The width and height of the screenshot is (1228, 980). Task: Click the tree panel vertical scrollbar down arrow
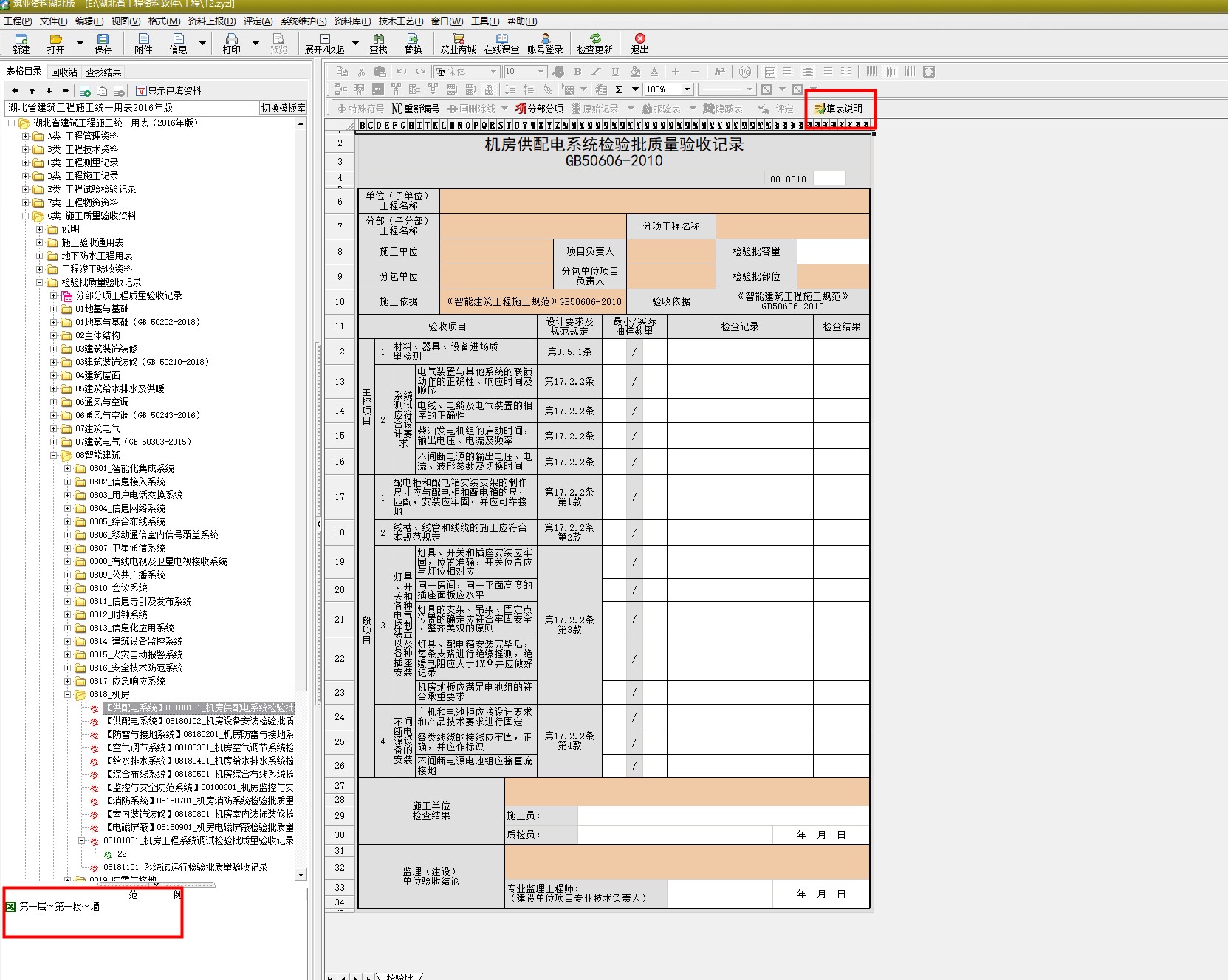(301, 874)
